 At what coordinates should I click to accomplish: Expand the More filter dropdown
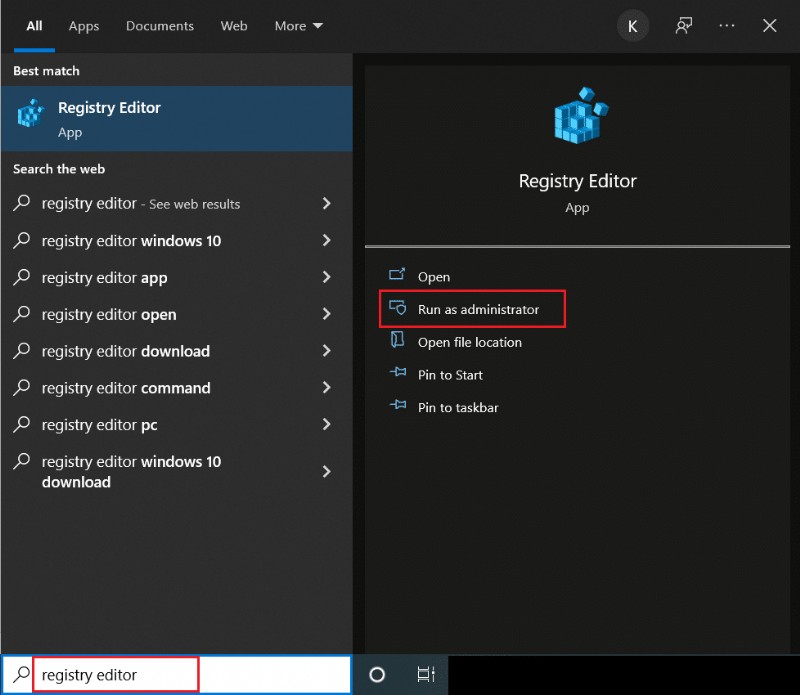tap(298, 26)
